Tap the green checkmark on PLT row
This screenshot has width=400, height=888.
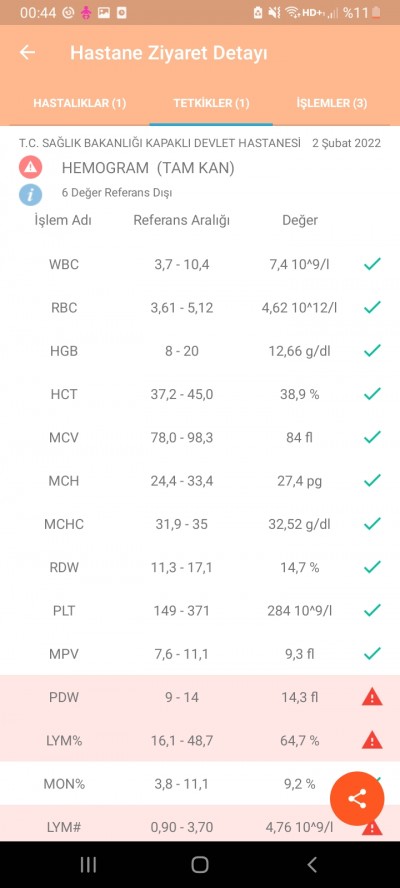pyautogui.click(x=372, y=610)
